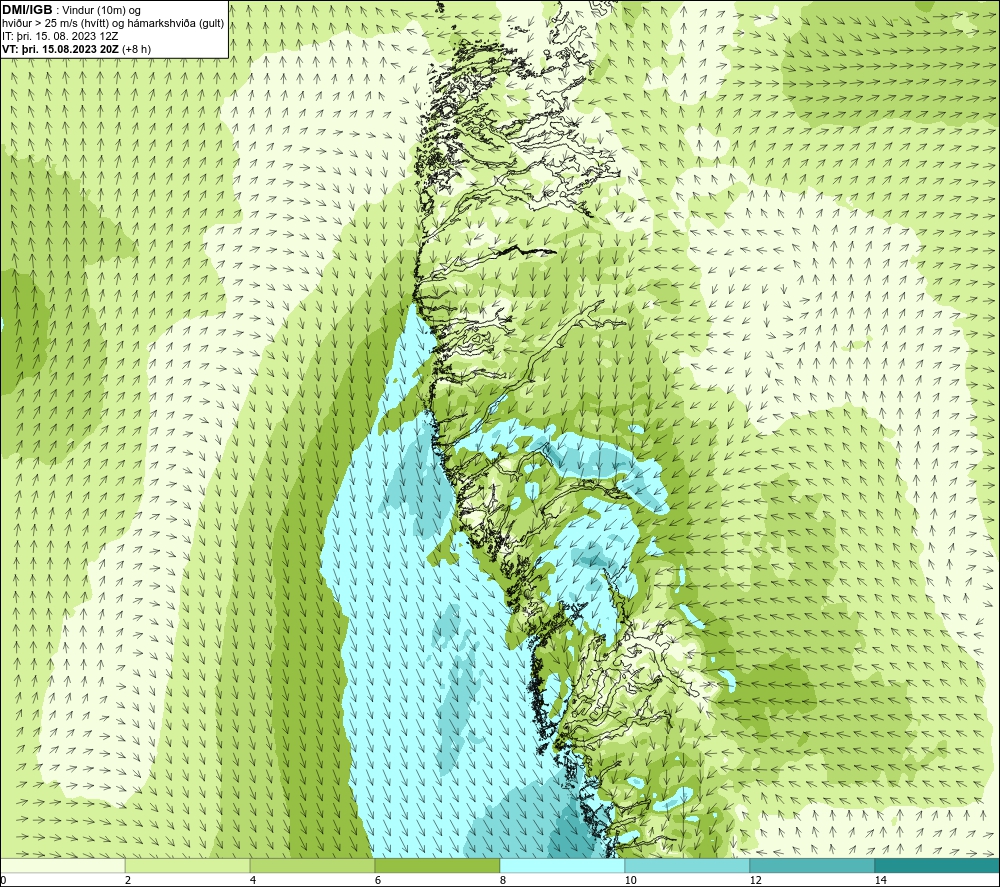This screenshot has width=1000, height=887.
Task: Click the 0–2 lightest color scale segment
Action: pos(62,866)
